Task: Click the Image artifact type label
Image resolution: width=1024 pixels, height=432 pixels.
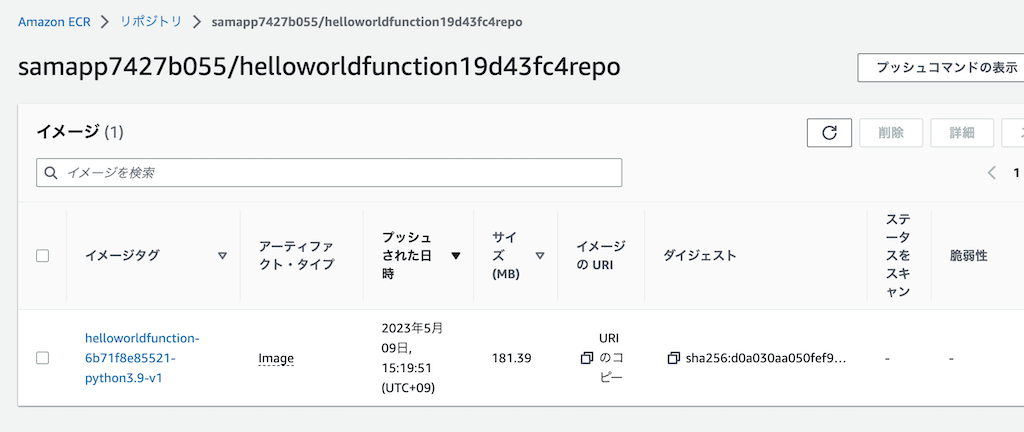Action: (x=276, y=358)
